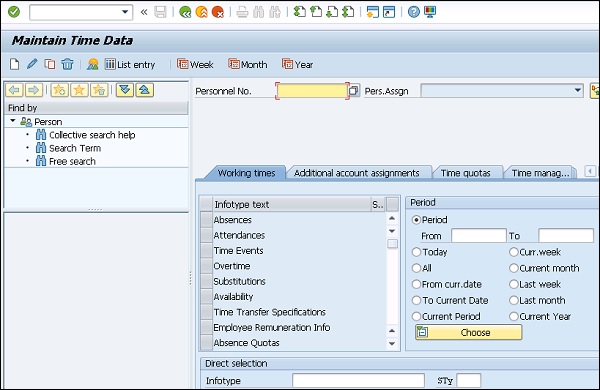This screenshot has height=390, width=600.
Task: Open Personnel No. search help button
Action: pos(354,91)
